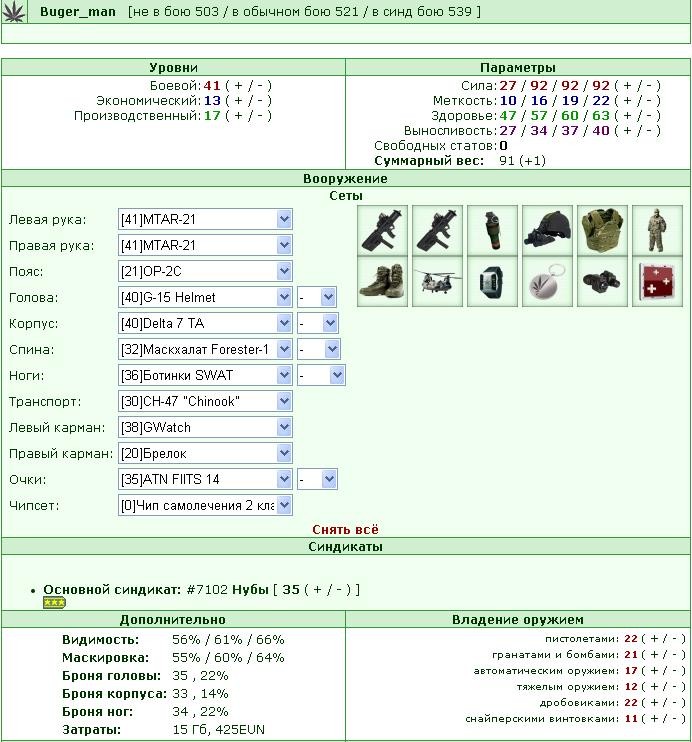
Task: Click minus next to гранатами и бомбами skill
Action: (x=675, y=655)
